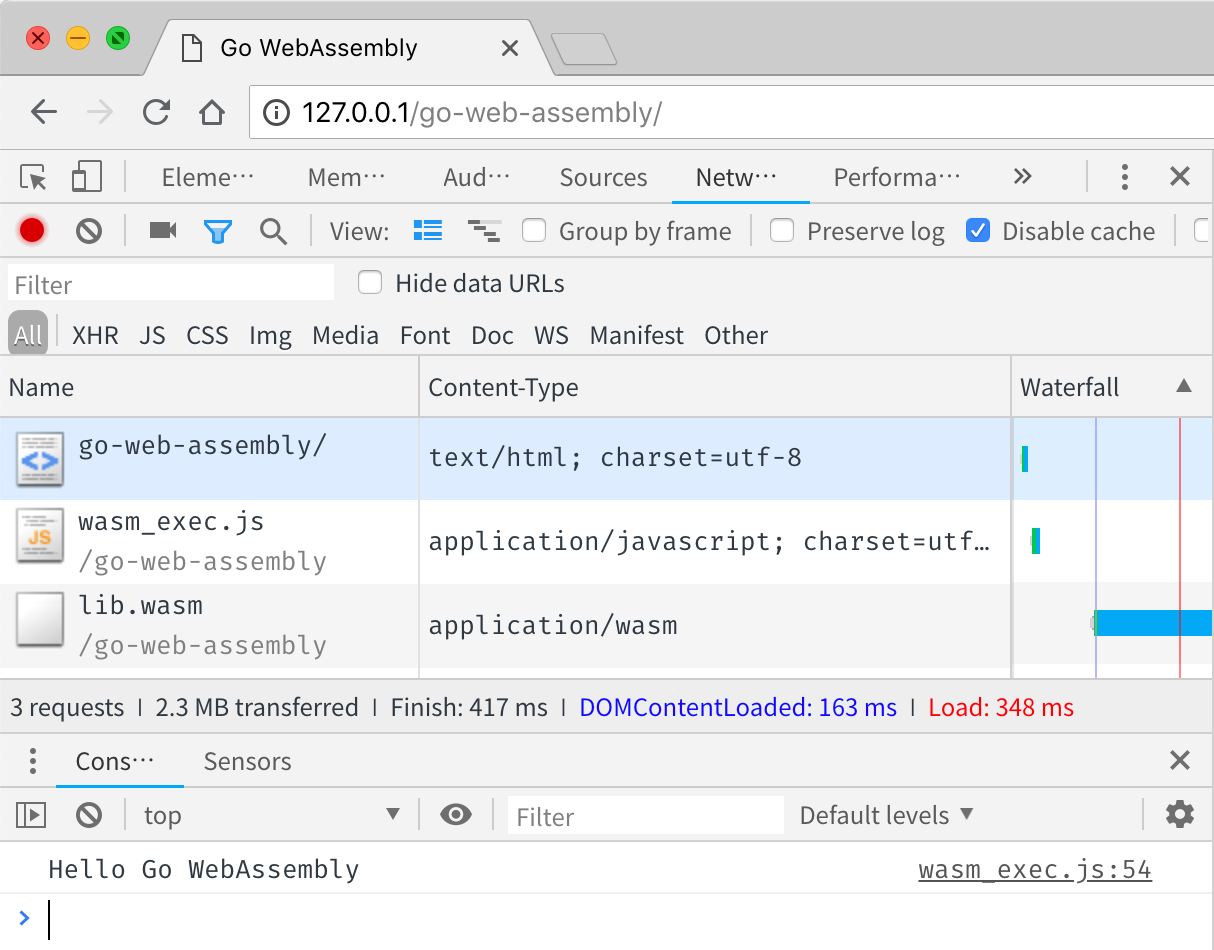1214x950 pixels.
Task: Select the Network tab
Action: pyautogui.click(x=736, y=178)
